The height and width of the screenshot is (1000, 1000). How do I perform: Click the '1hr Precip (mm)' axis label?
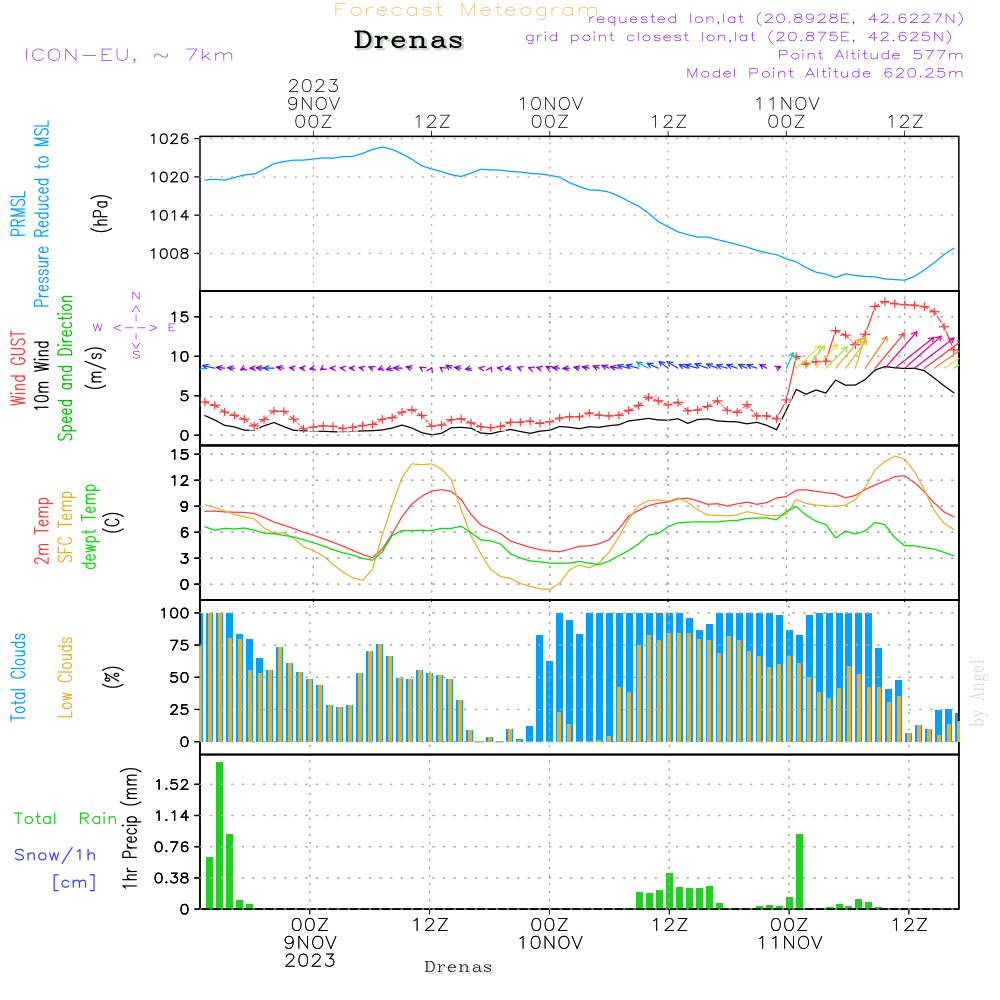[x=129, y=828]
